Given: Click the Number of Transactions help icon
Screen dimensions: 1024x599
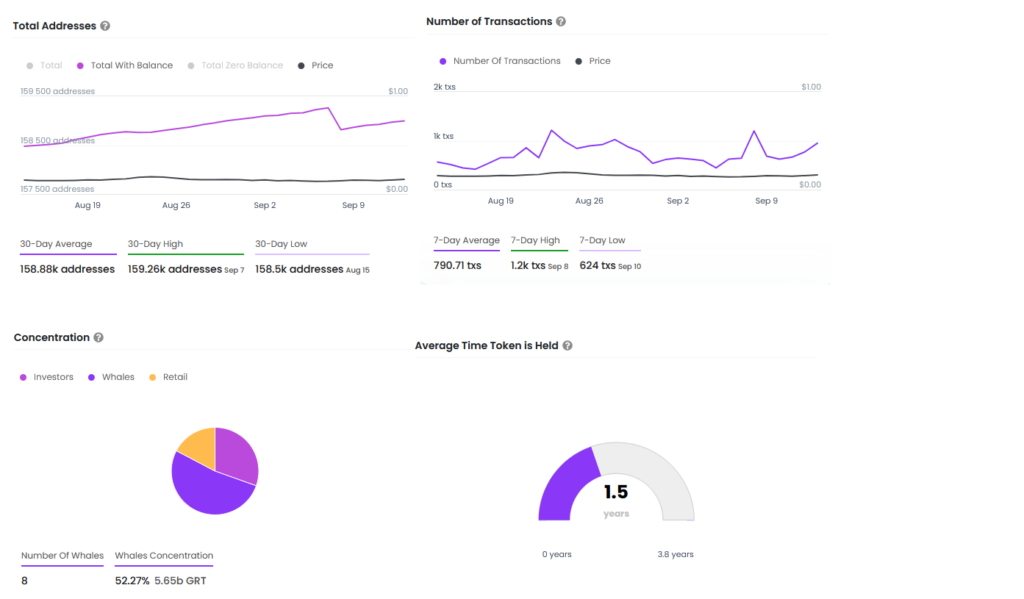Looking at the screenshot, I should 561,22.
